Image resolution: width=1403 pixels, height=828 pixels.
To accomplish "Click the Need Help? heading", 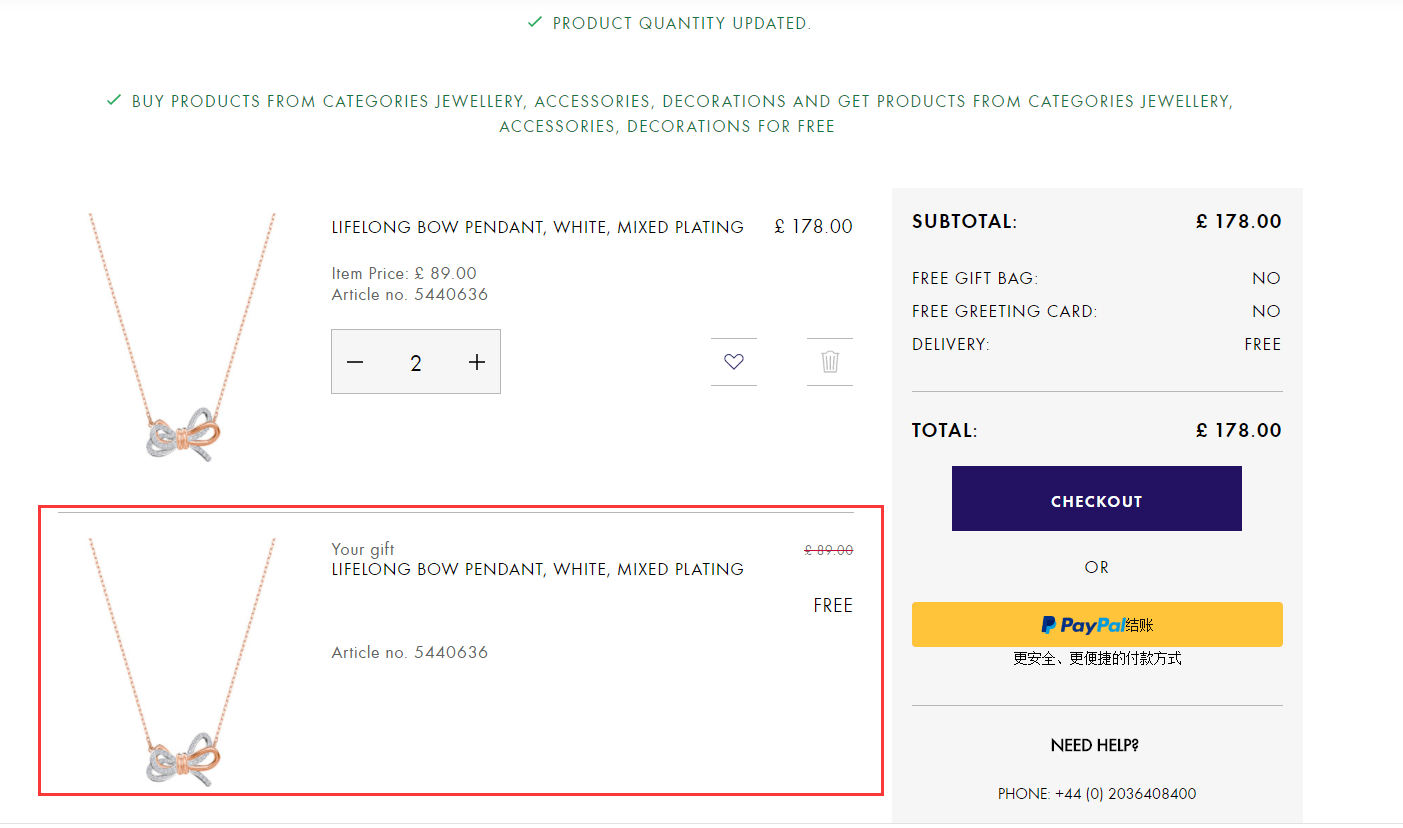I will 1095,745.
